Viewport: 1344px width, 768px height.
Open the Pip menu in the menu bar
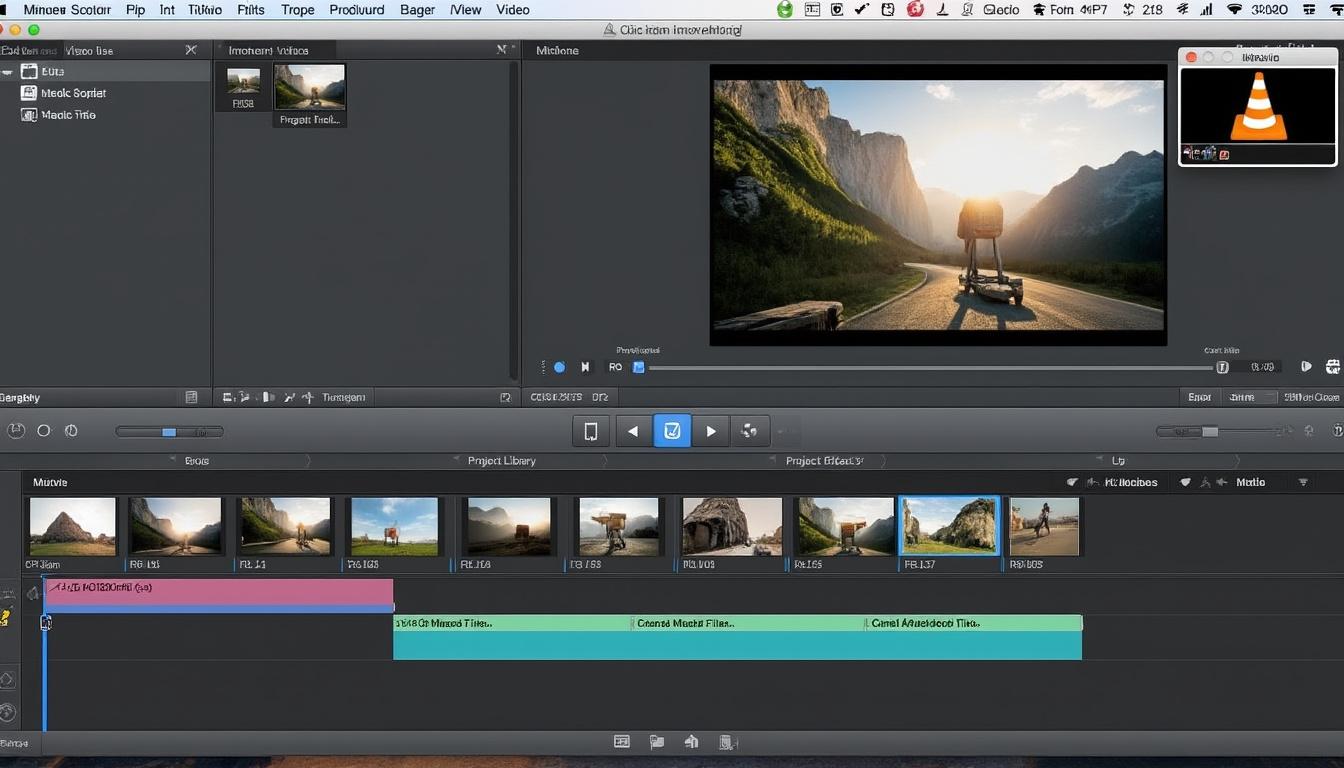coord(136,9)
